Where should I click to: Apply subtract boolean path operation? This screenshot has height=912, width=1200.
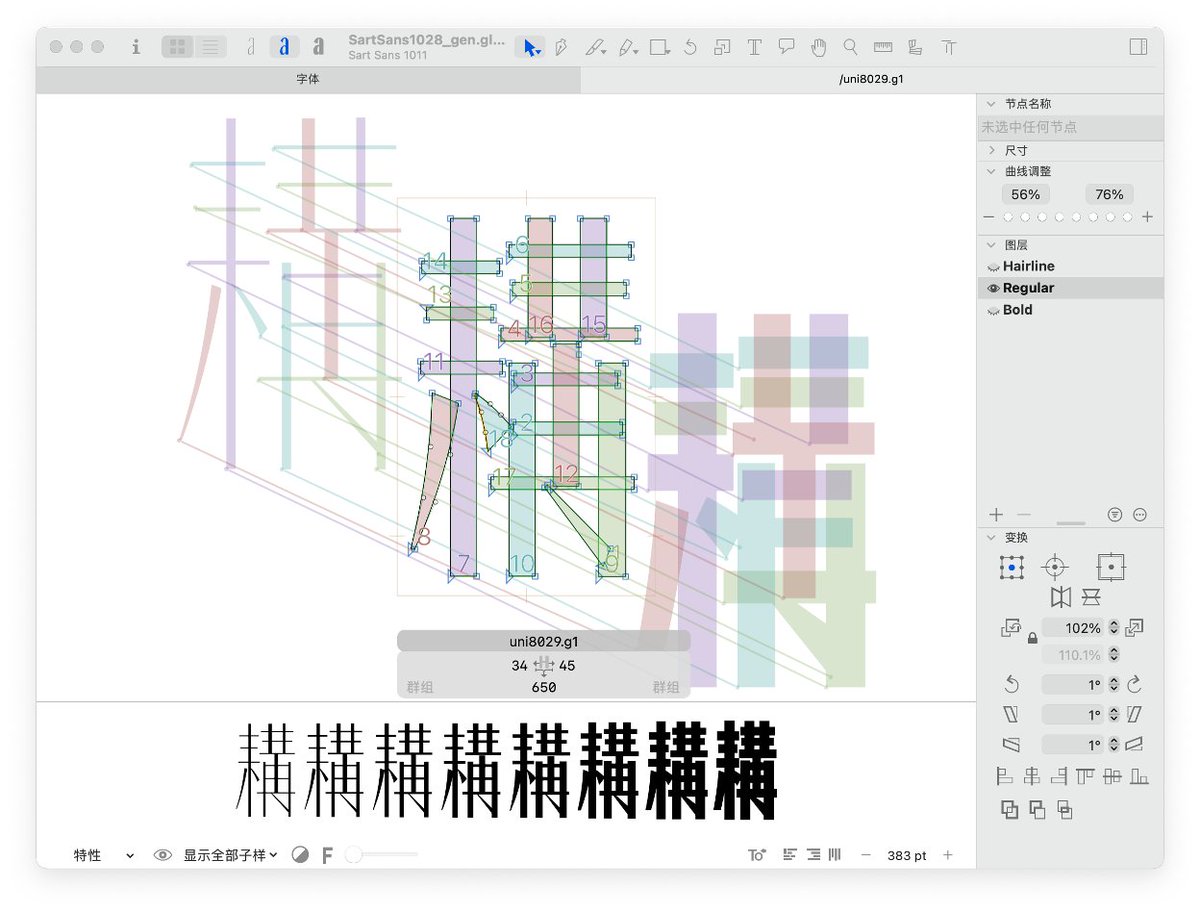tap(1037, 810)
